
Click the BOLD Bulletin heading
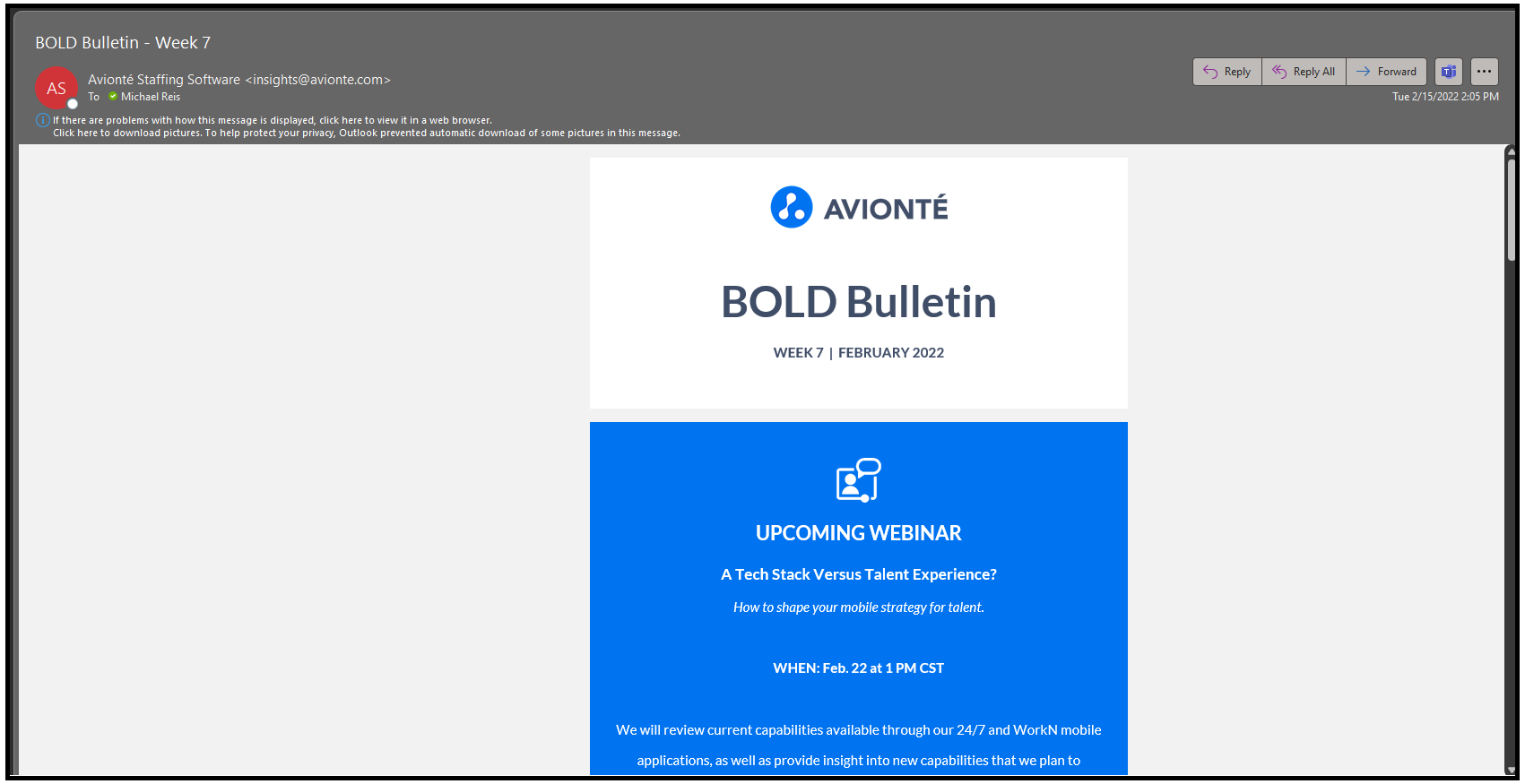[859, 302]
